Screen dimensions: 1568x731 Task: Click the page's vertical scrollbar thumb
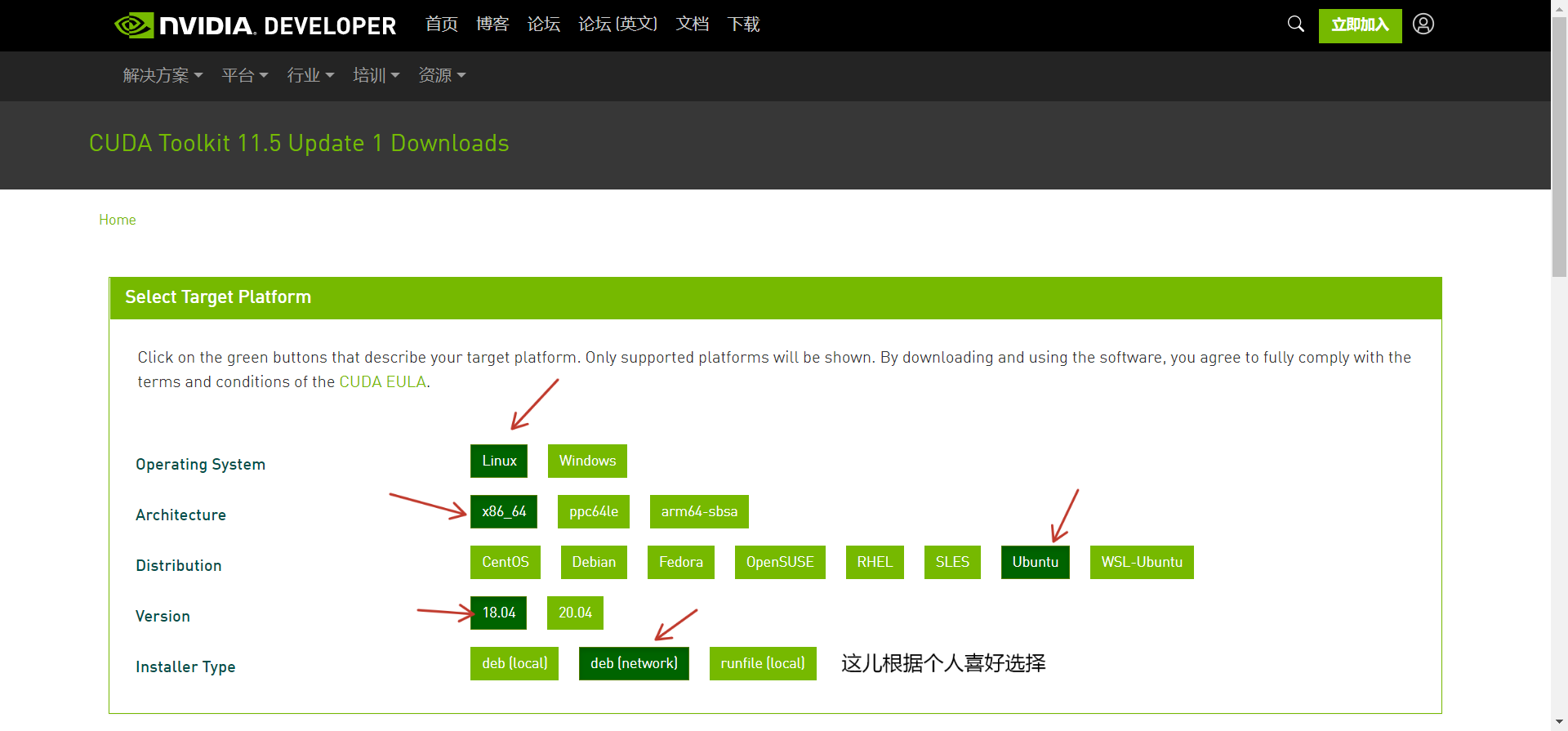point(1559,147)
